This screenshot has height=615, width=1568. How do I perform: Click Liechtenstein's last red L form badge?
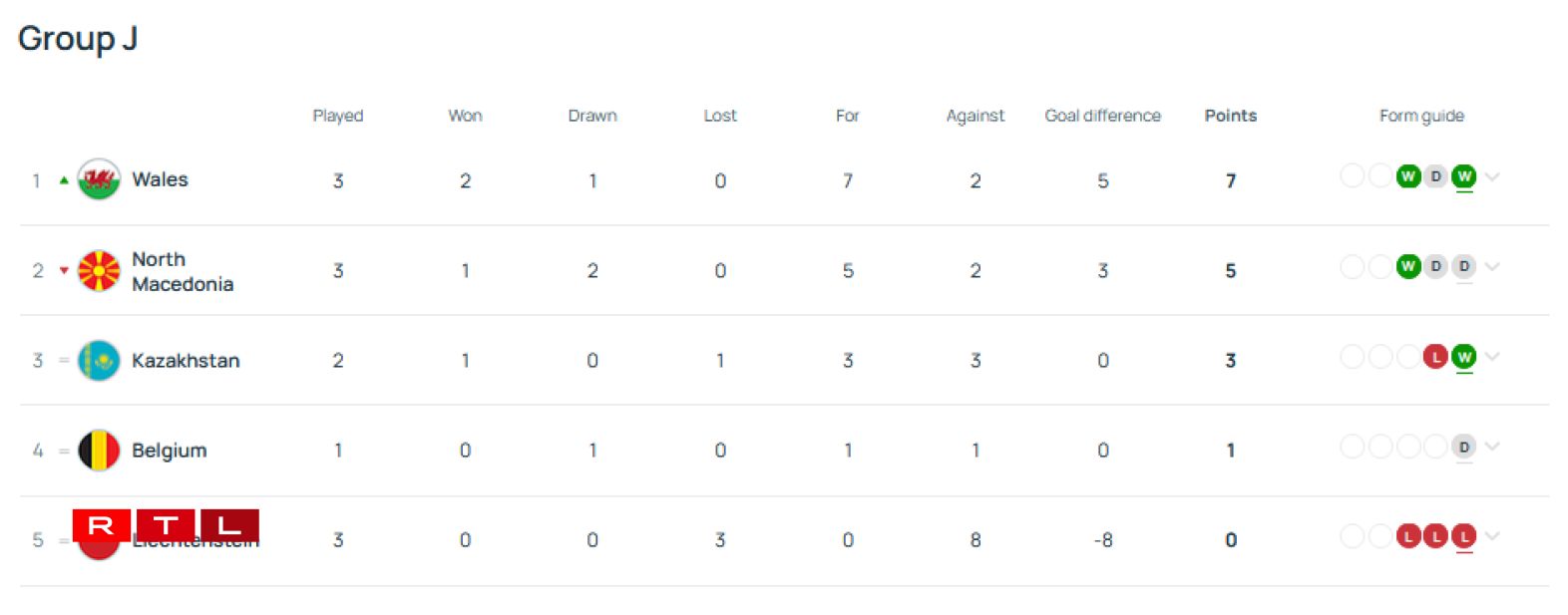(1463, 536)
